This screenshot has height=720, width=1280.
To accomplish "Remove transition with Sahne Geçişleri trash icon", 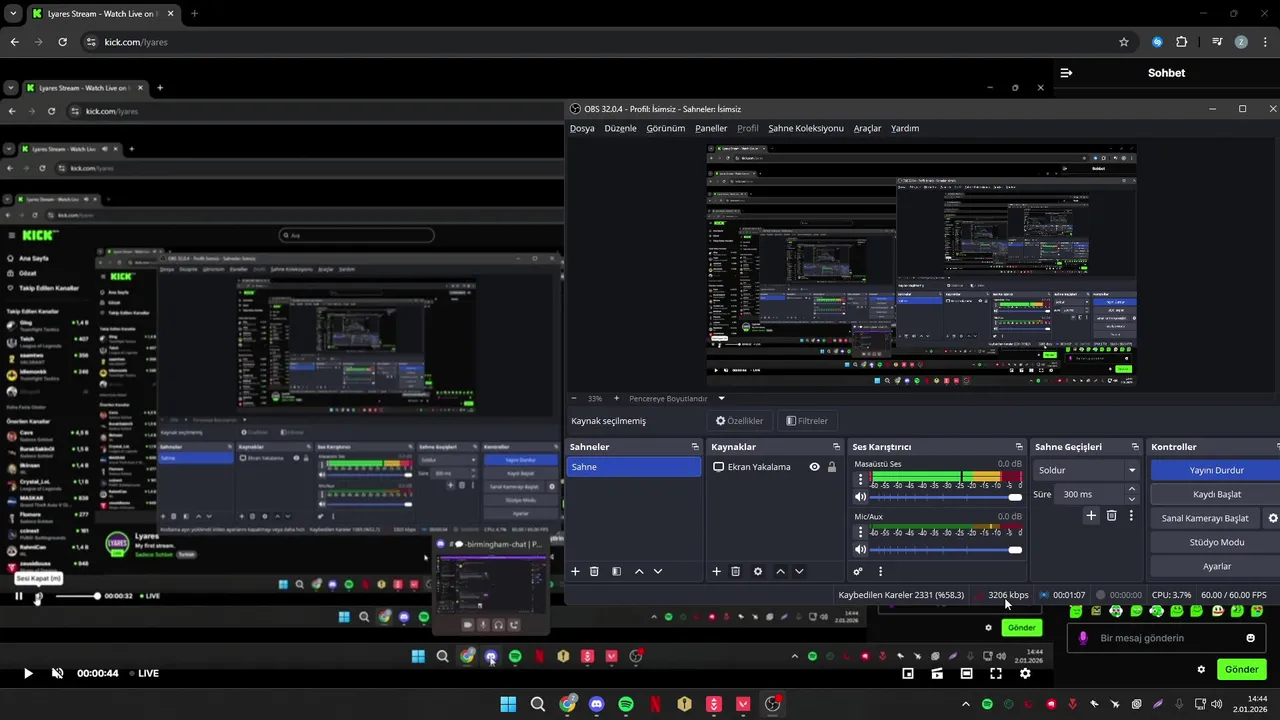I will (x=1111, y=515).
